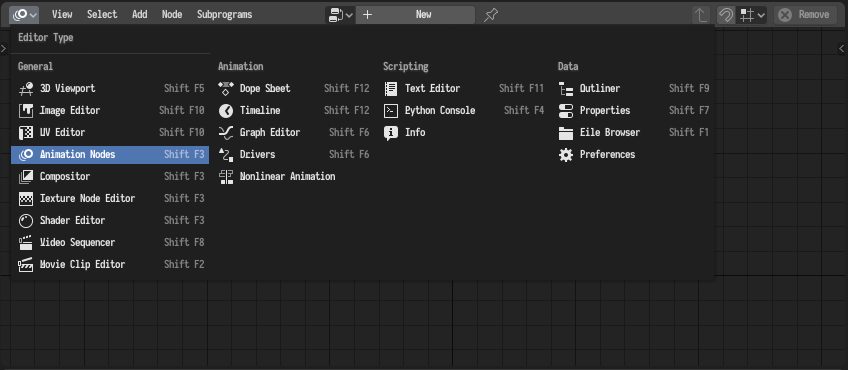The image size is (848, 370).
Task: Open the Add menu
Action: 140,15
